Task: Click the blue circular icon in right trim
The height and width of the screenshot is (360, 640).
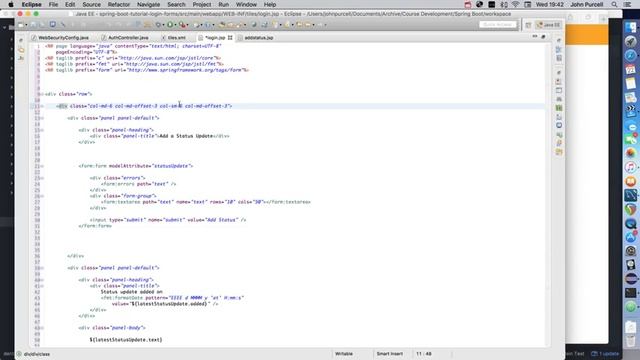Action: click(x=559, y=126)
